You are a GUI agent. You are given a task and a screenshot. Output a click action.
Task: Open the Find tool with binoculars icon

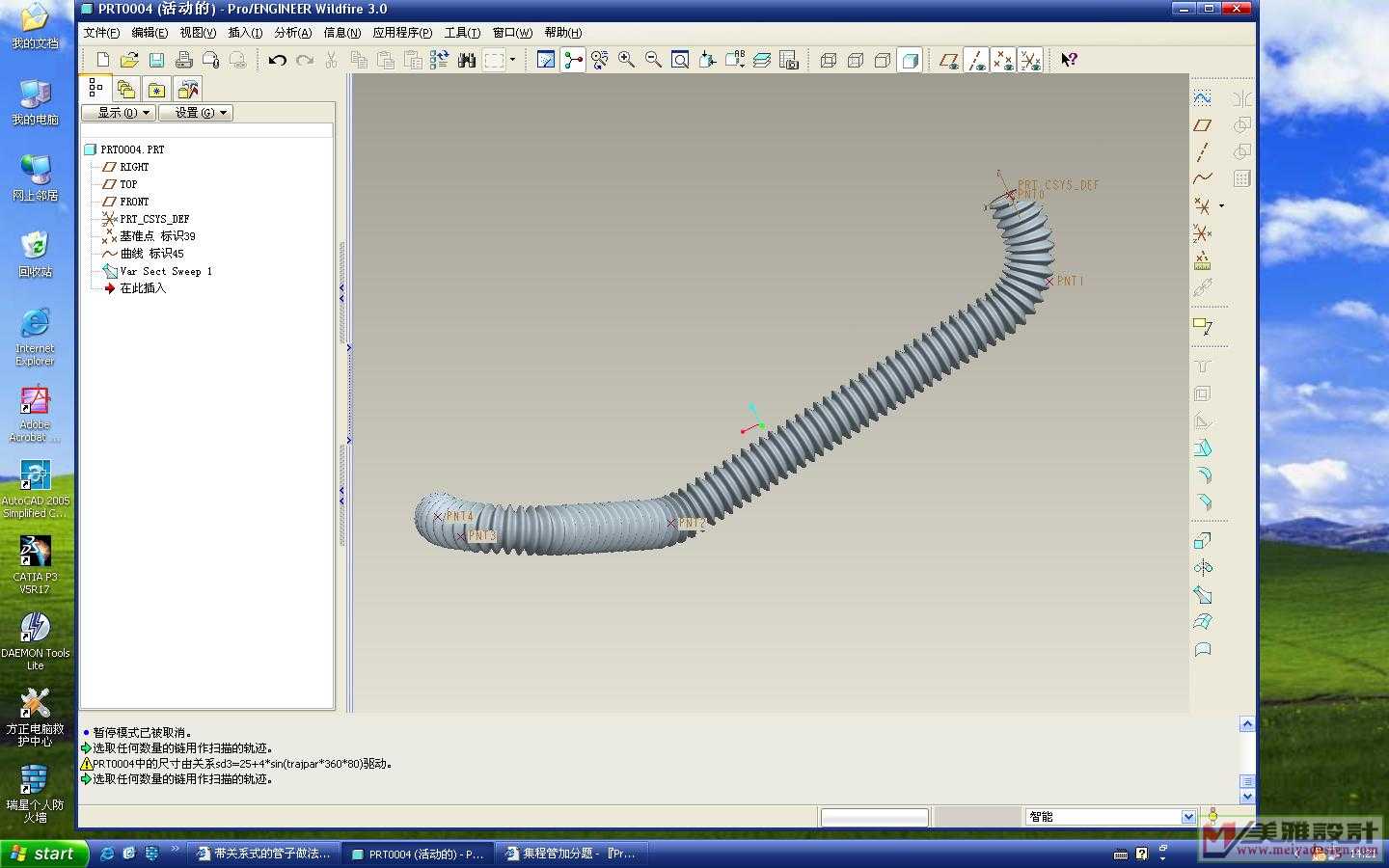tap(467, 60)
